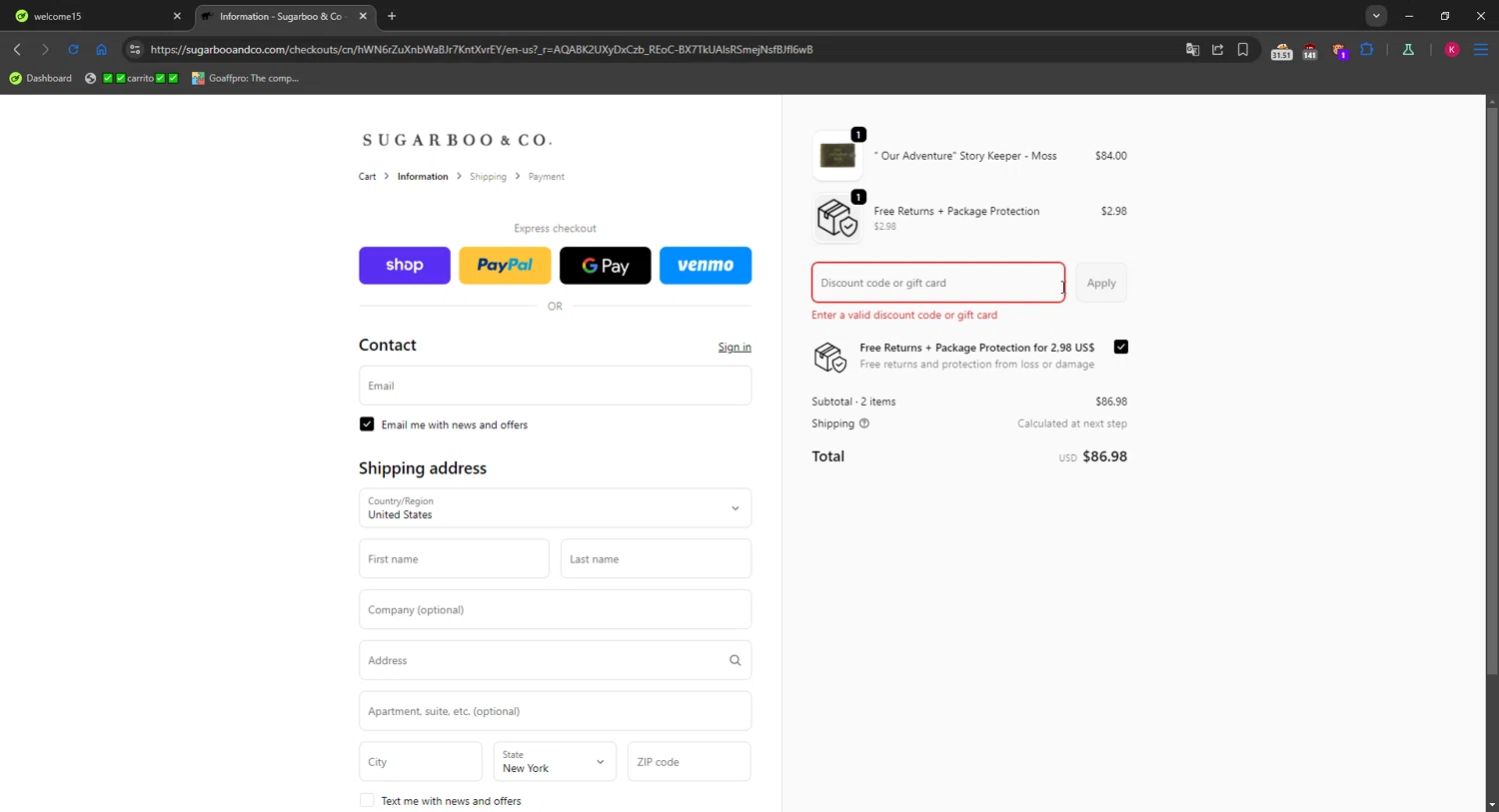Open the extensions puzzle icon
Image resolution: width=1499 pixels, height=812 pixels.
(1367, 49)
